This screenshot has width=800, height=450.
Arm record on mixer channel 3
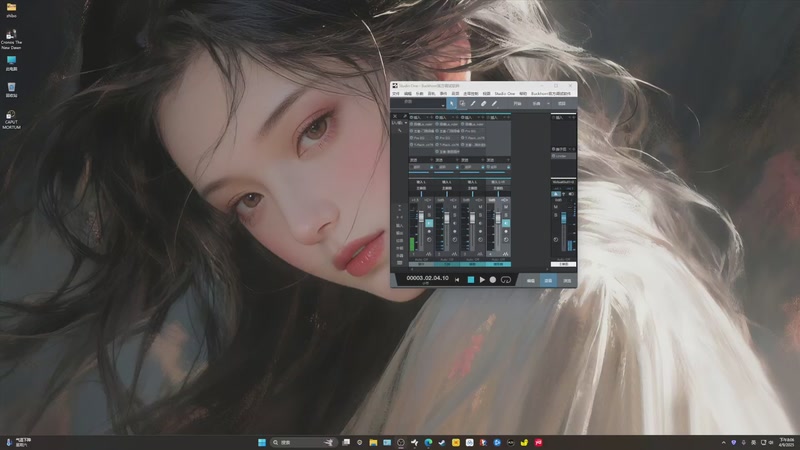pos(480,232)
